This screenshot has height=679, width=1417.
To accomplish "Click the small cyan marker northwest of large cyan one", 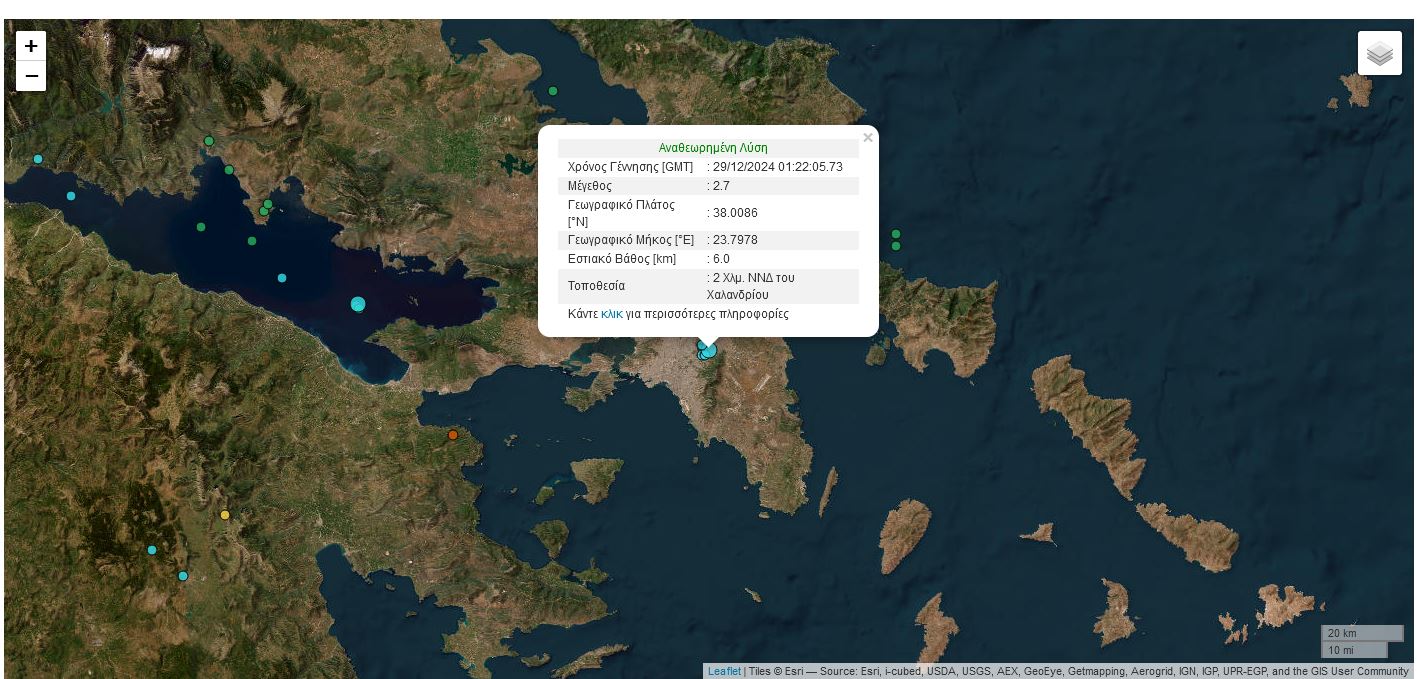I will pyautogui.click(x=282, y=278).
